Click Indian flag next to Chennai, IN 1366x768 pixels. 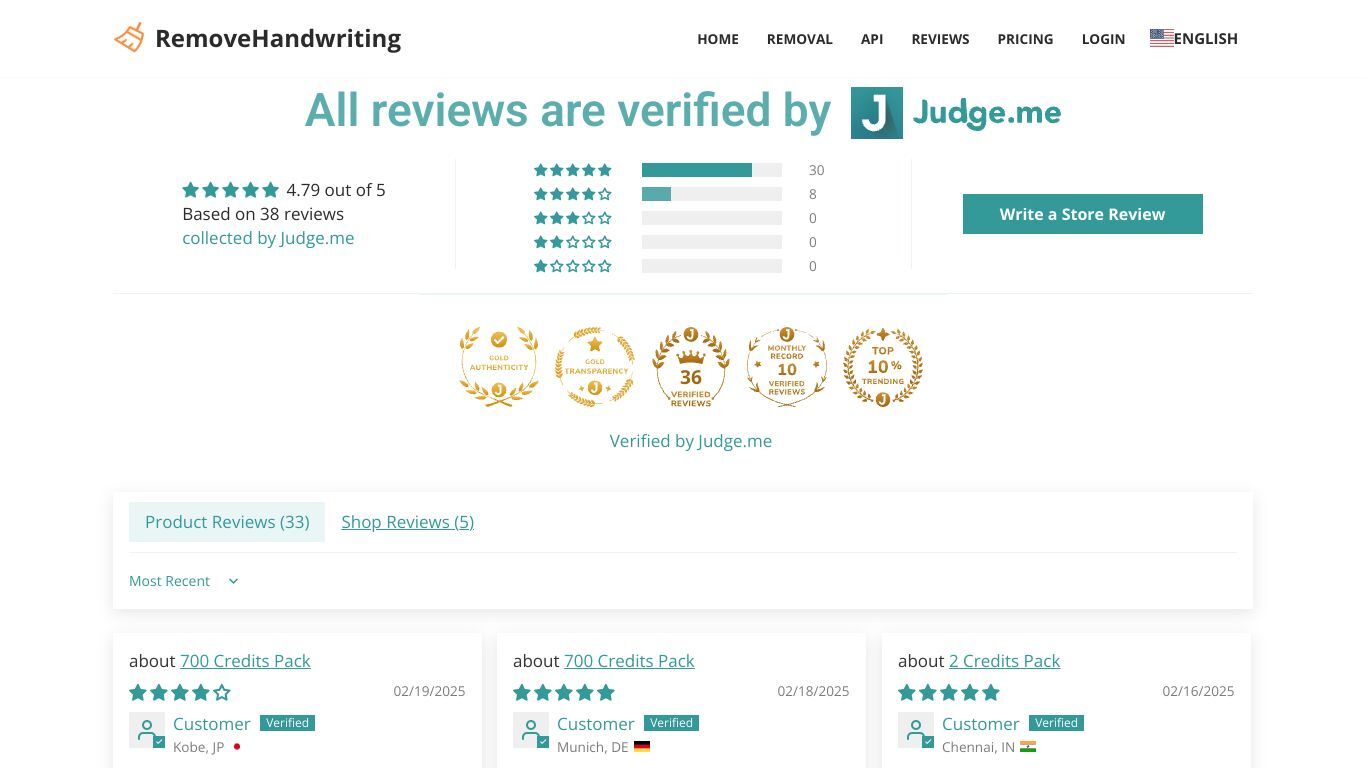pos(1028,747)
